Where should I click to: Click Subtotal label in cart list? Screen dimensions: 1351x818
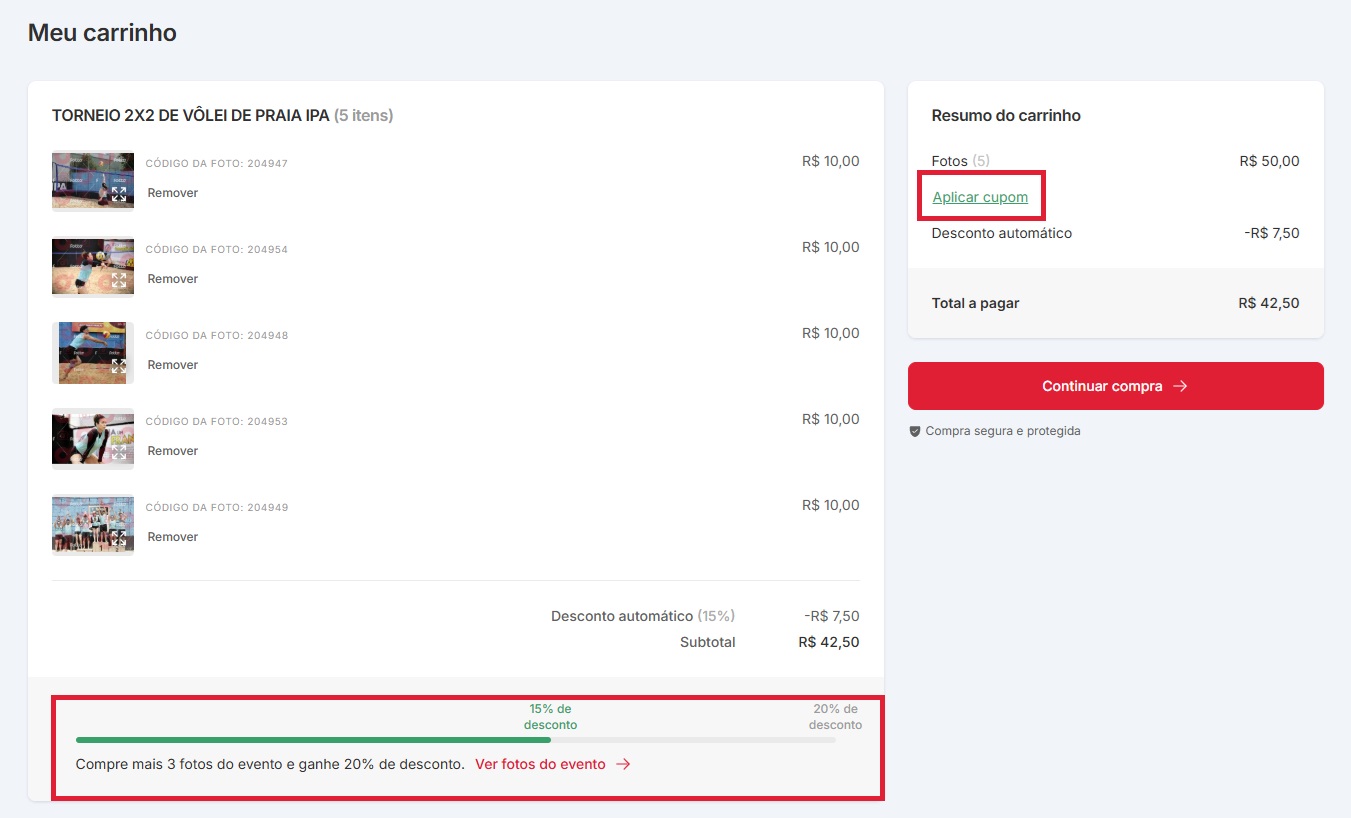coord(708,642)
